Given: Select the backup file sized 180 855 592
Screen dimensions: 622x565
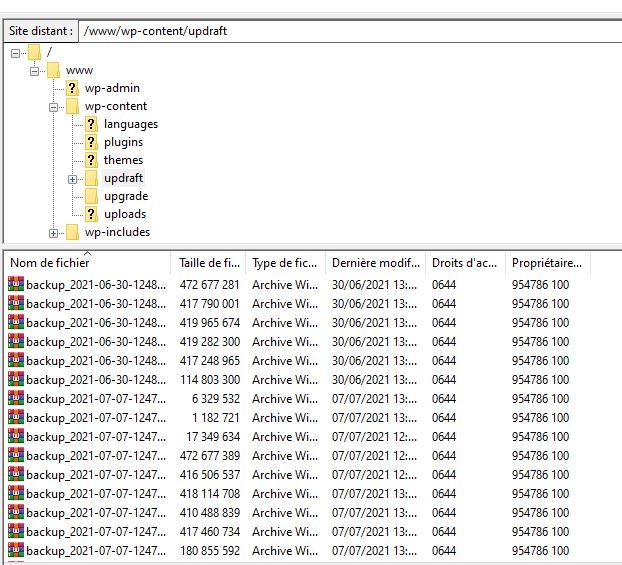Looking at the screenshot, I should 96,551.
